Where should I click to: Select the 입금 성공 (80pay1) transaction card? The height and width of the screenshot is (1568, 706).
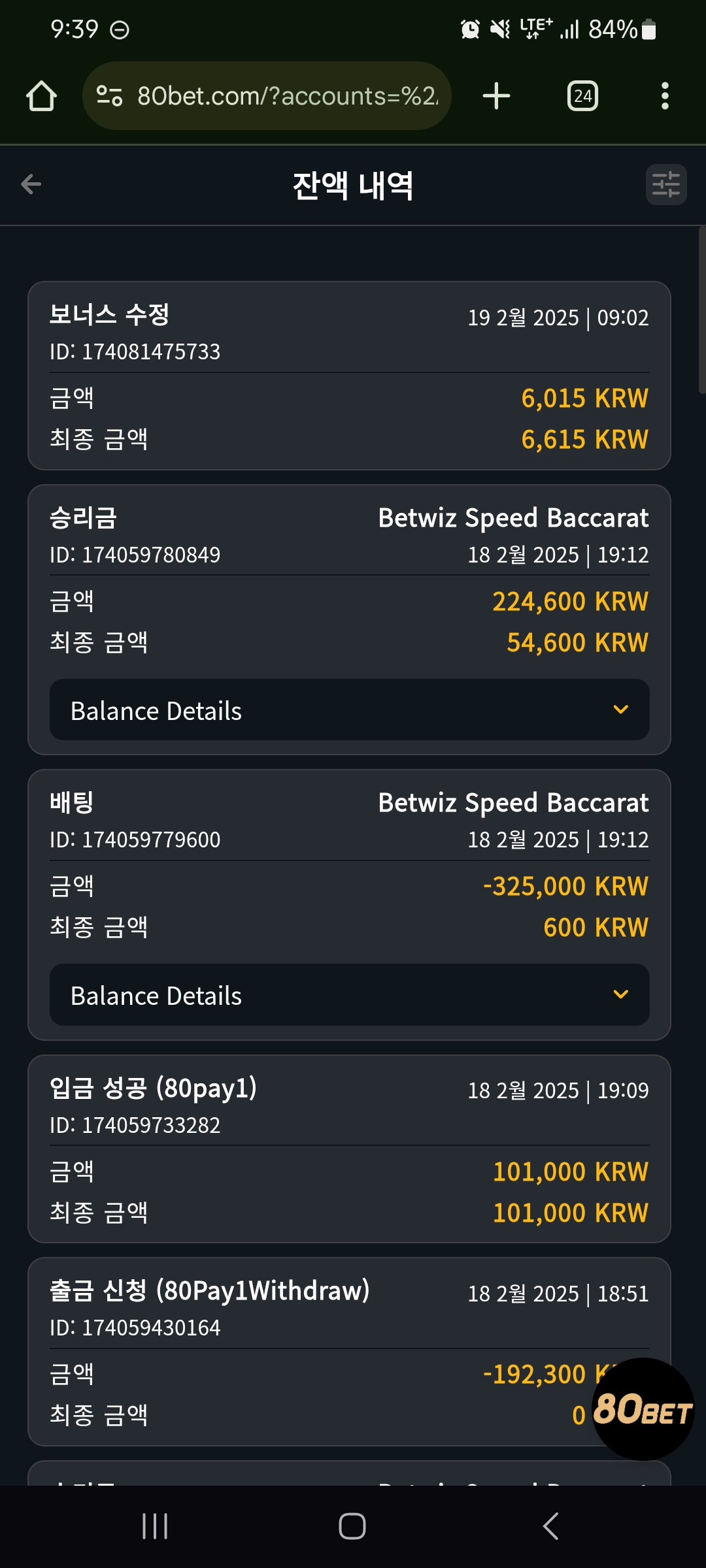[349, 1149]
